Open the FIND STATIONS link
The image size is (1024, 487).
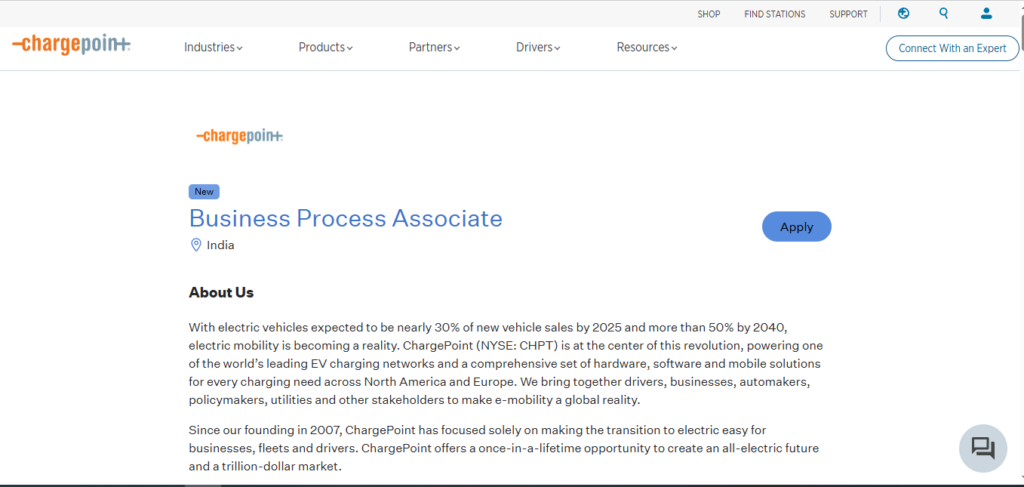(775, 14)
